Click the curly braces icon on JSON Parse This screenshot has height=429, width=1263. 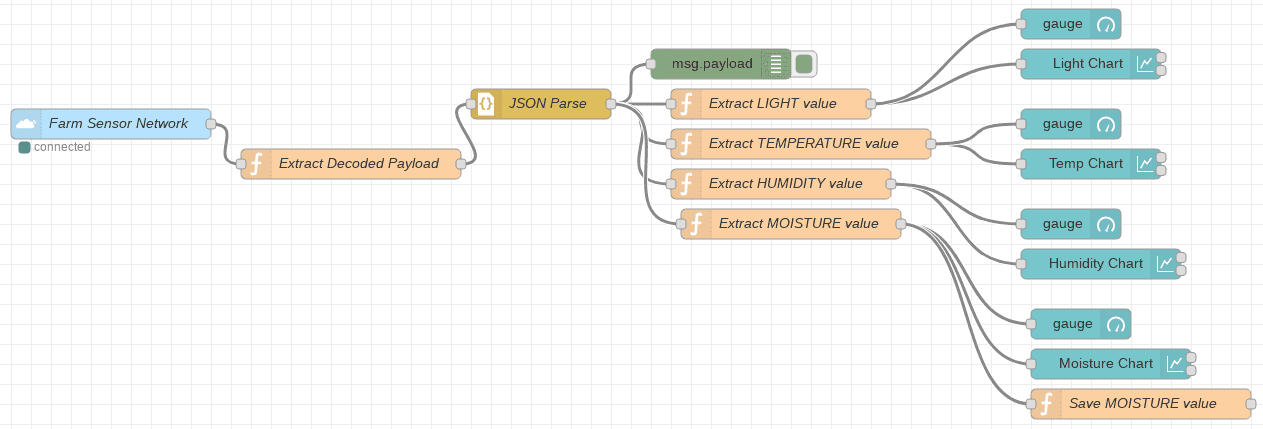[486, 104]
